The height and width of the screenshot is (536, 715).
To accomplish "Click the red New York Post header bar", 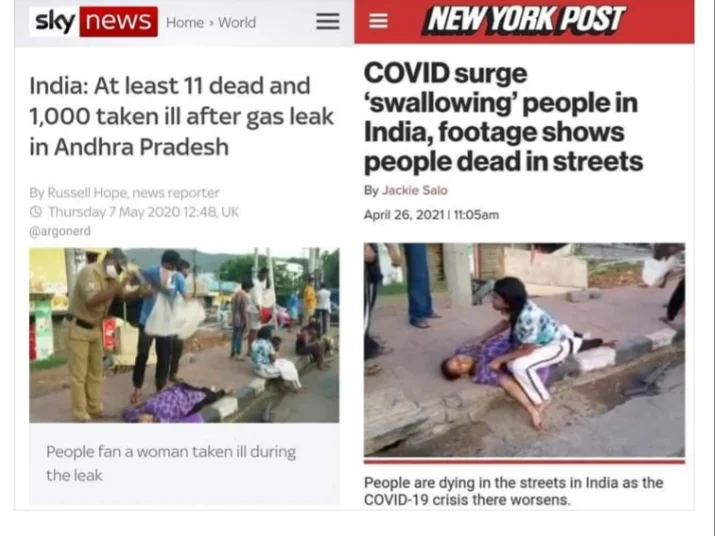I will (x=524, y=21).
